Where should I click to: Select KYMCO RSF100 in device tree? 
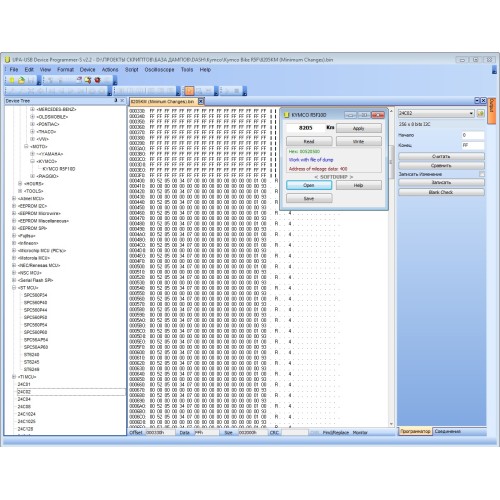click(59, 169)
